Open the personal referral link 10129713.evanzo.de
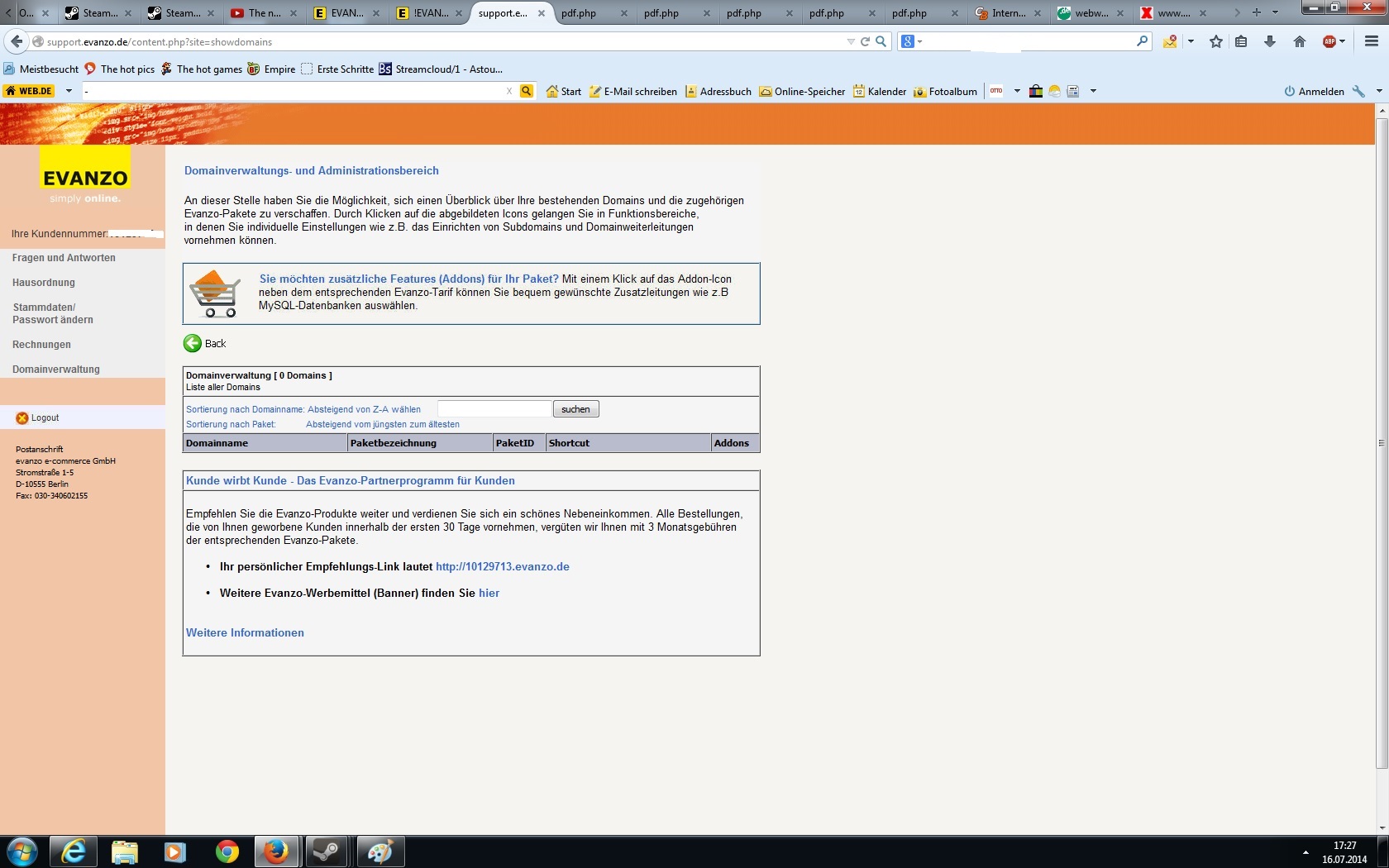The image size is (1389, 868). [503, 566]
